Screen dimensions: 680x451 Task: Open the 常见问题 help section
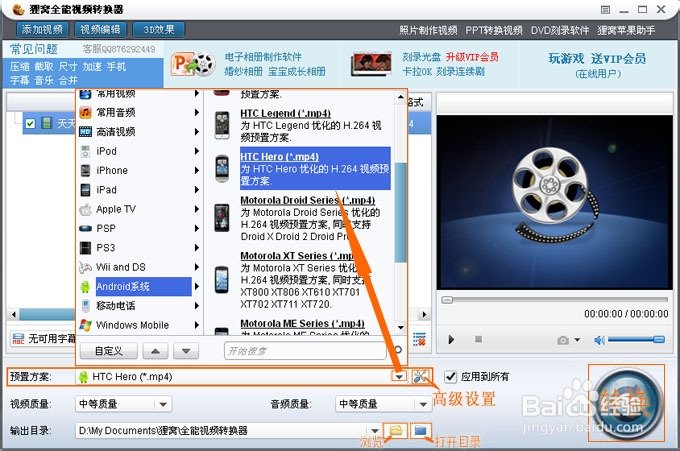[x=34, y=49]
